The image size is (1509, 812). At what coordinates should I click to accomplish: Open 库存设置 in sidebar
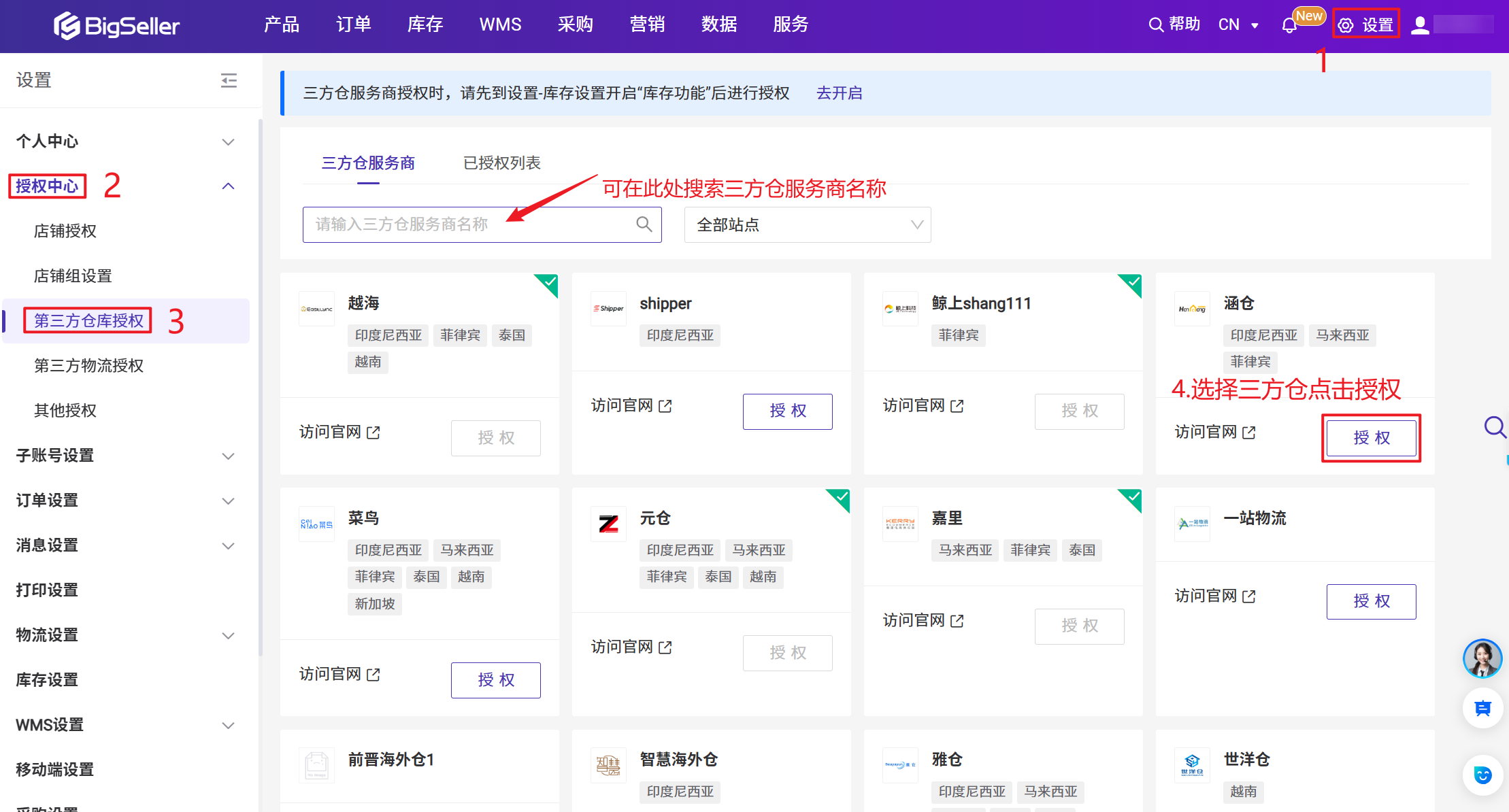(x=47, y=680)
